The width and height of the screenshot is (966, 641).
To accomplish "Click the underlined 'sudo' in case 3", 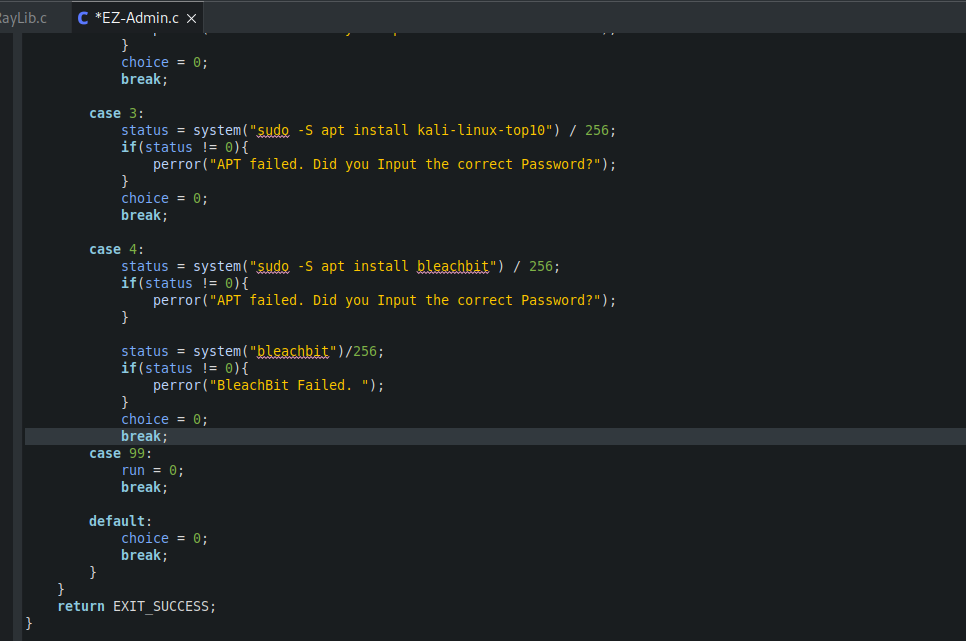I will click(272, 130).
